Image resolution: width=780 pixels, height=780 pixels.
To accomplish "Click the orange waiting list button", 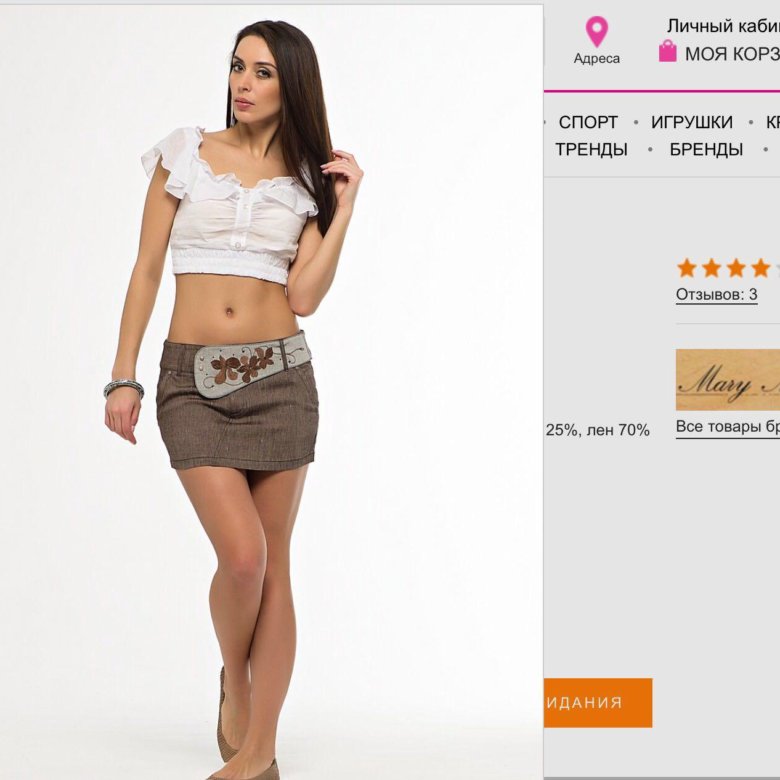I will point(598,702).
